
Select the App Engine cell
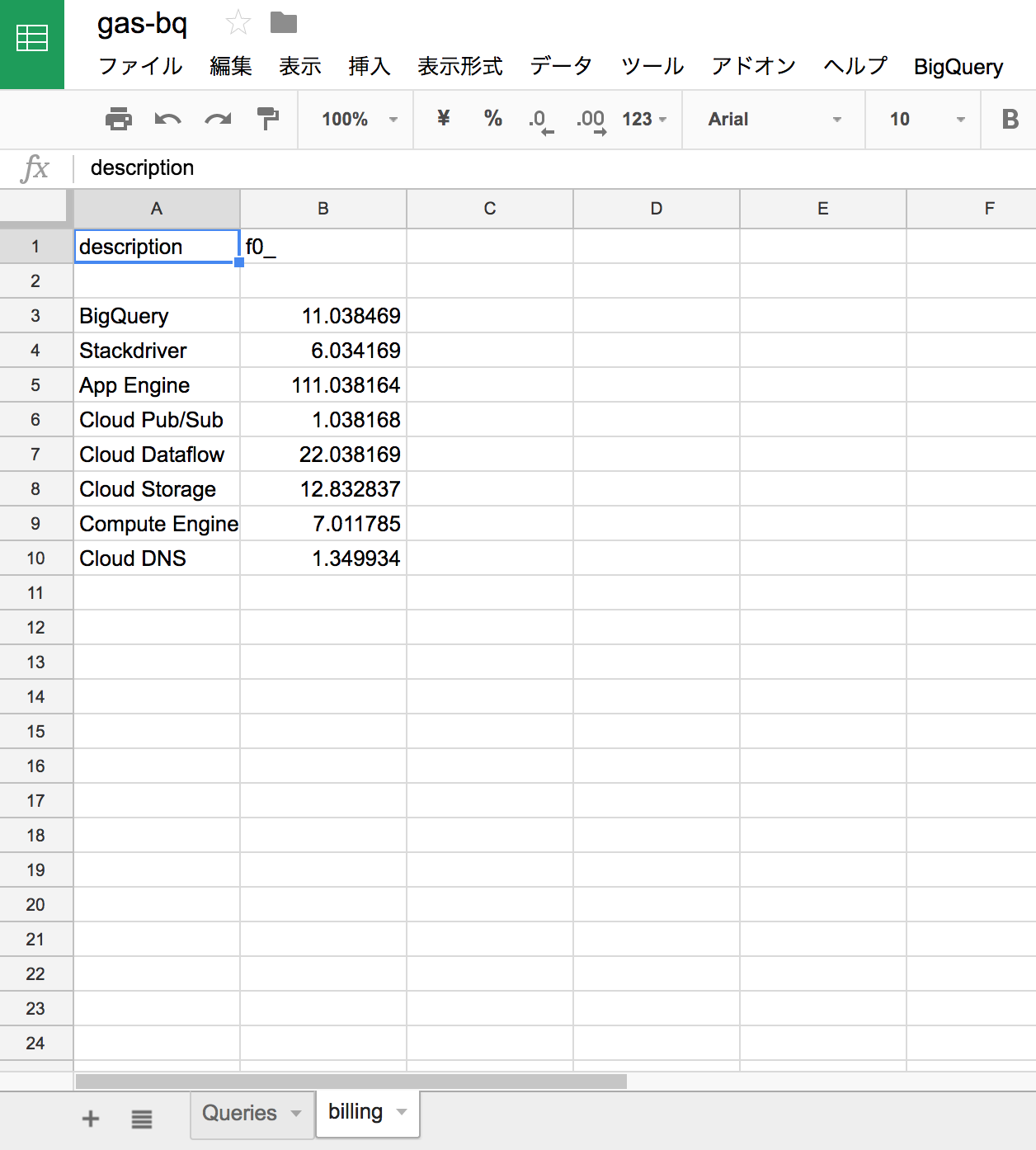tap(157, 384)
